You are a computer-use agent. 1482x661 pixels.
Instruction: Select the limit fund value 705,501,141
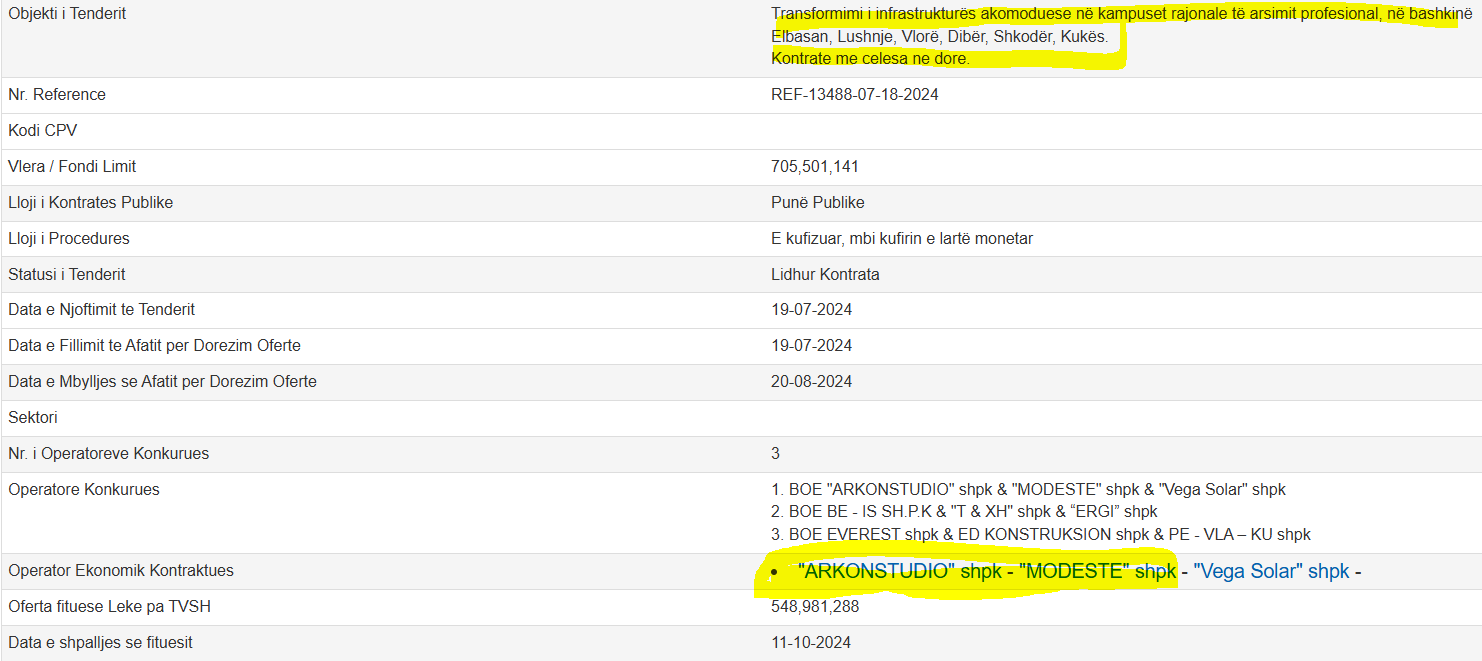(x=815, y=167)
